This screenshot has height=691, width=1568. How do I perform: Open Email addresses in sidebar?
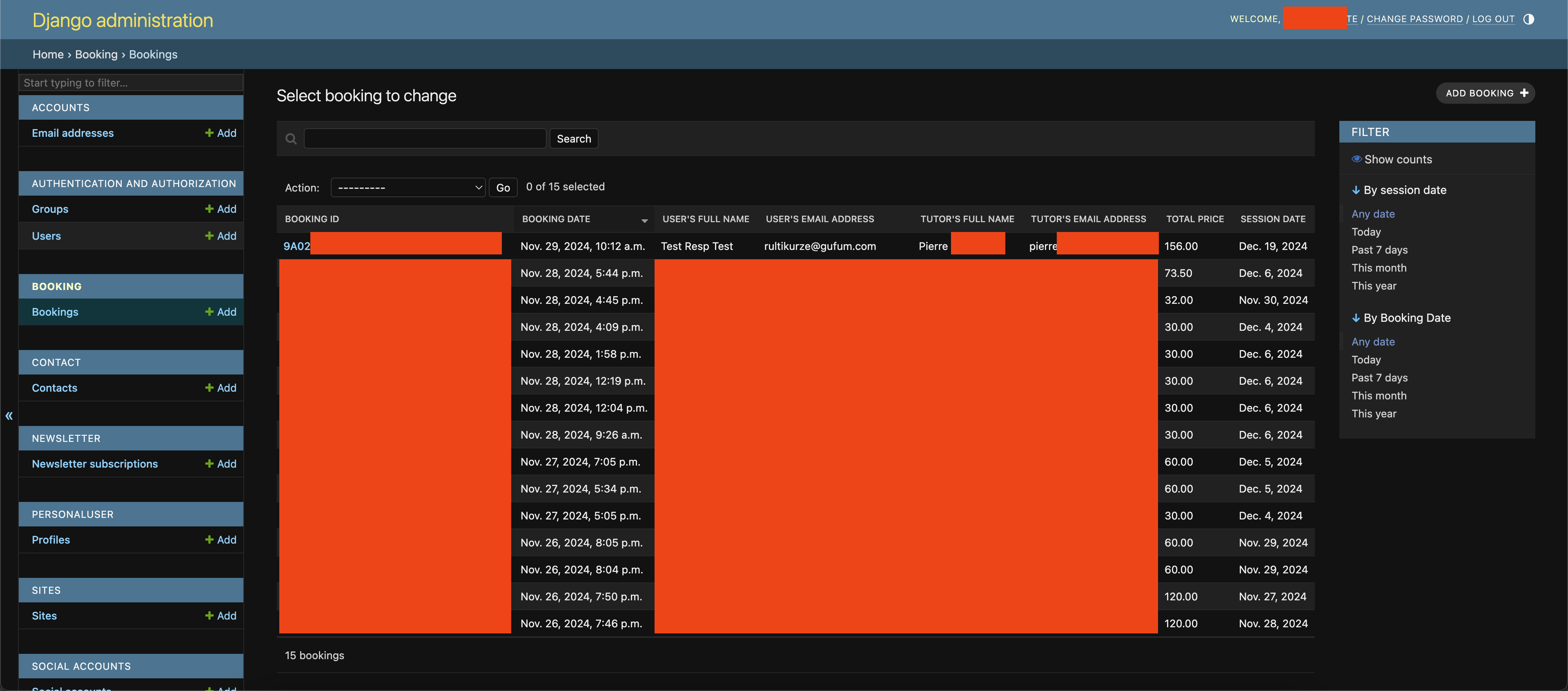[72, 133]
